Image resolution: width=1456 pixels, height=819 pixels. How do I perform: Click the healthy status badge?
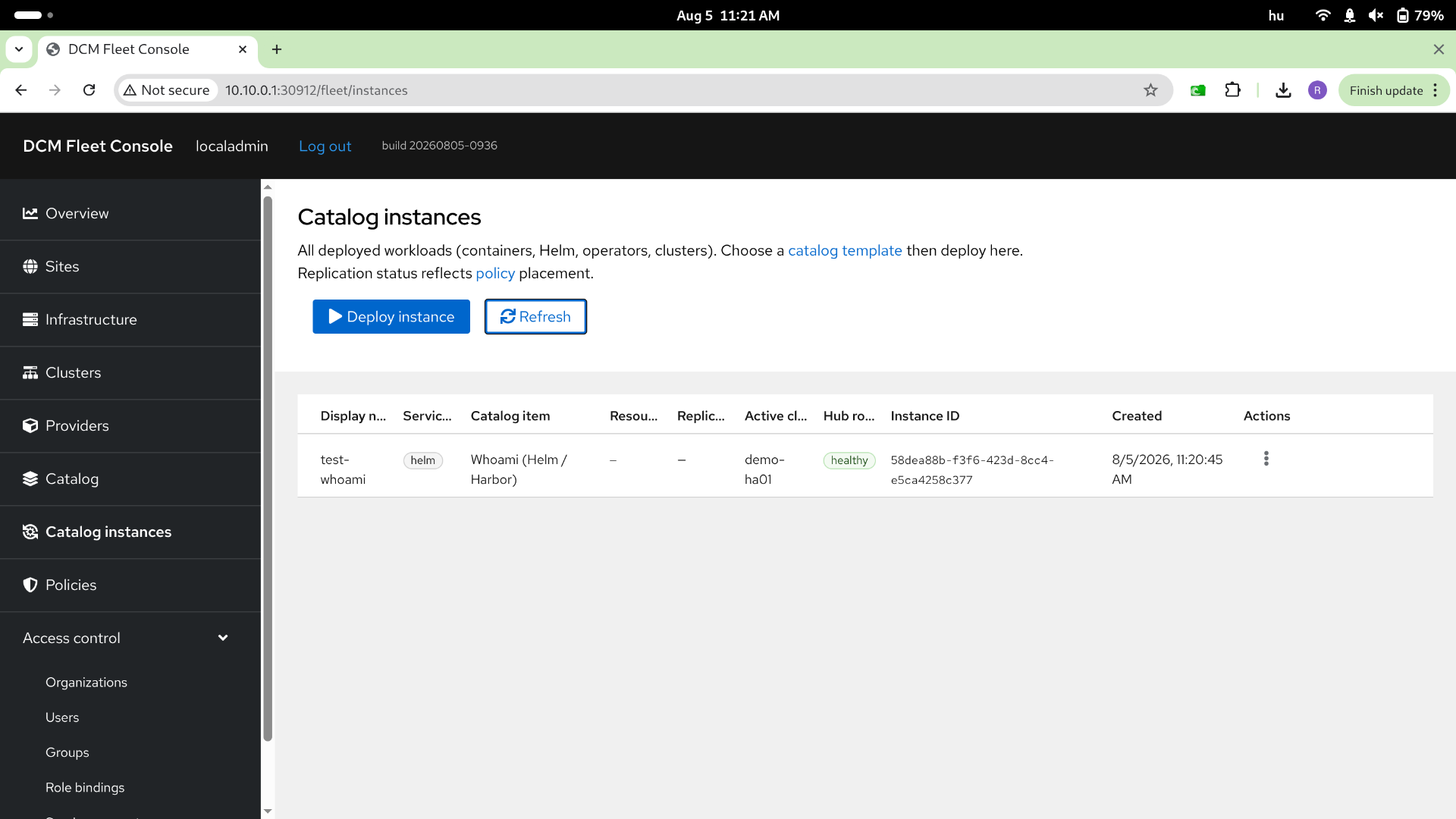click(x=849, y=460)
